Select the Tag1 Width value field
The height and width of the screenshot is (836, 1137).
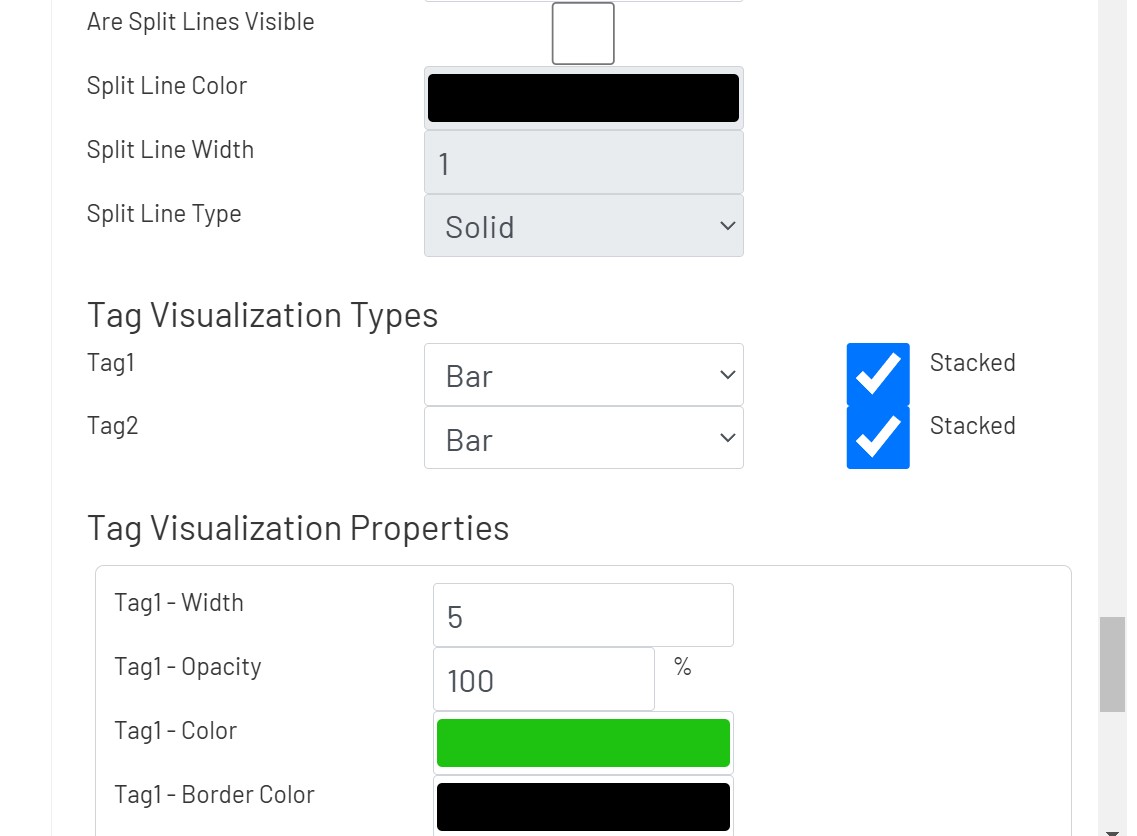click(583, 615)
